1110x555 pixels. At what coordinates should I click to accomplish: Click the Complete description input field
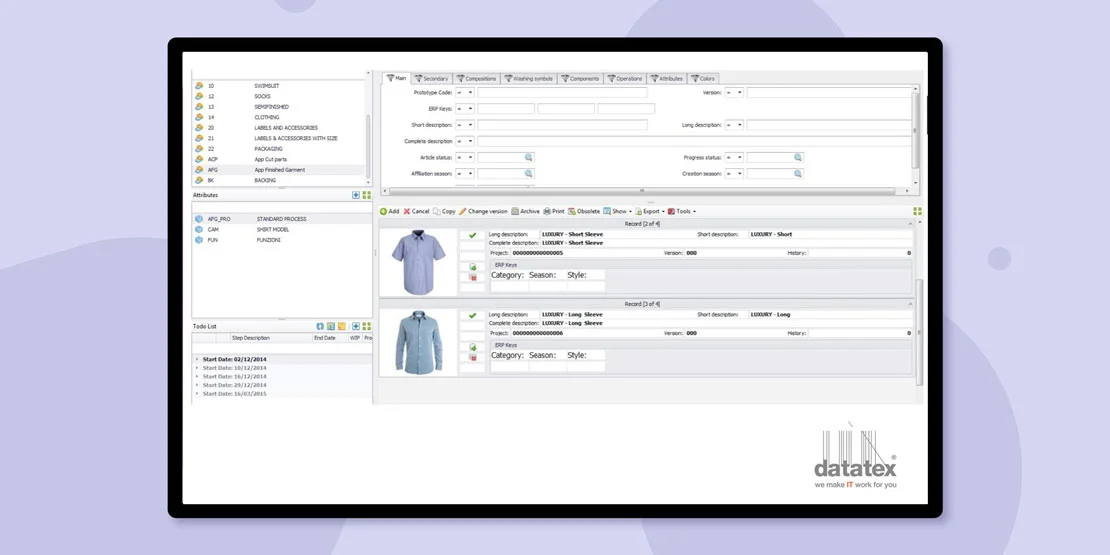point(694,141)
